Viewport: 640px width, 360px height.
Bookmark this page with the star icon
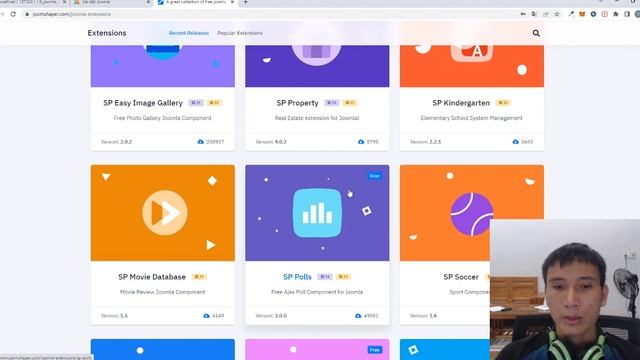pos(557,14)
